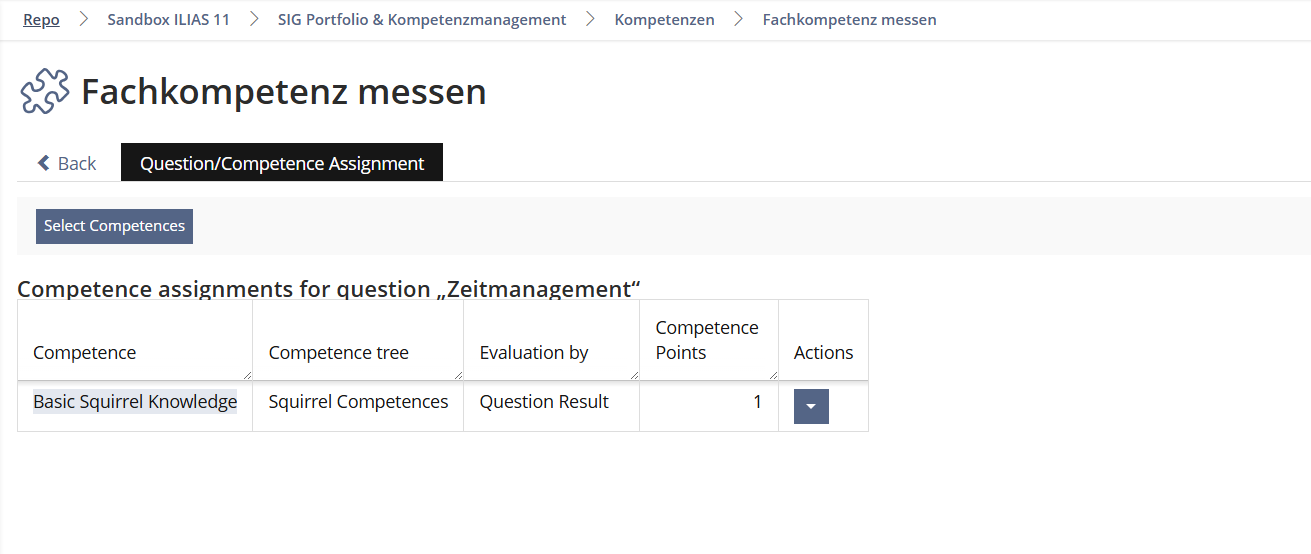Click the puzzle piece icon beside page title
The height and width of the screenshot is (554, 1311).
coord(45,92)
